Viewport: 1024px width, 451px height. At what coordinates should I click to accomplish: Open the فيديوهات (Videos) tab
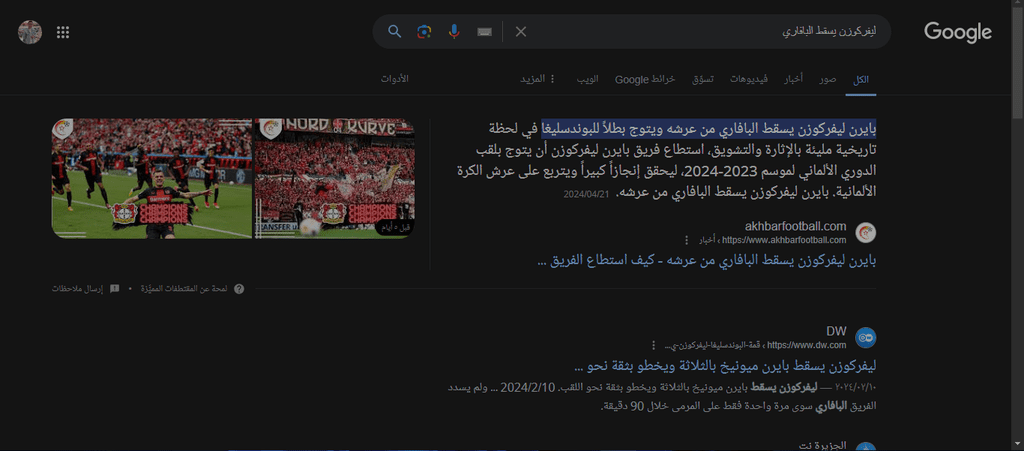[x=748, y=79]
